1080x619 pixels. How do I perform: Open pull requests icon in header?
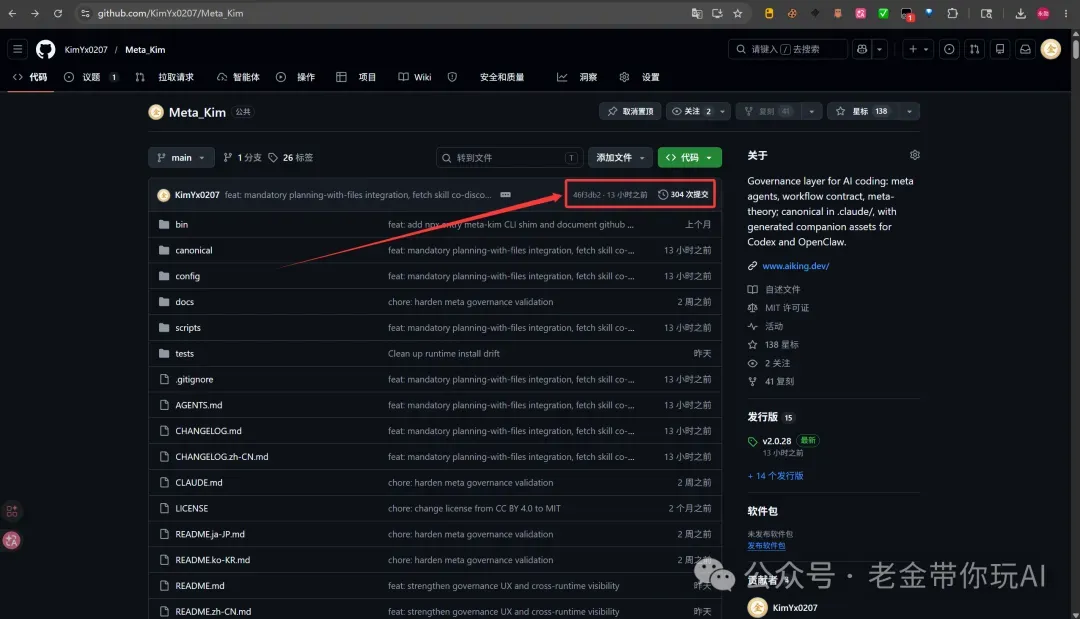click(x=975, y=50)
